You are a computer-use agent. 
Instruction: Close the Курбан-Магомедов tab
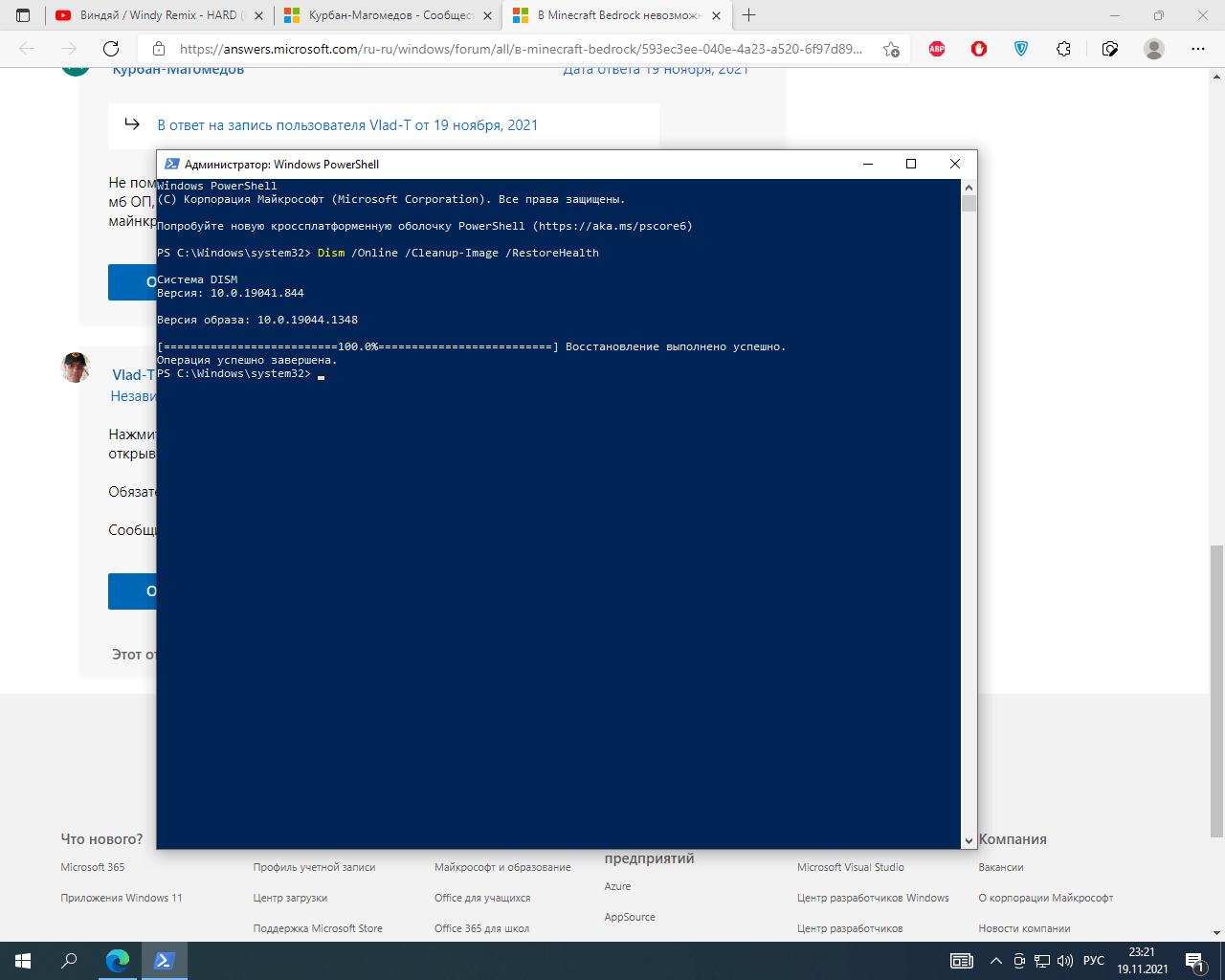(487, 15)
